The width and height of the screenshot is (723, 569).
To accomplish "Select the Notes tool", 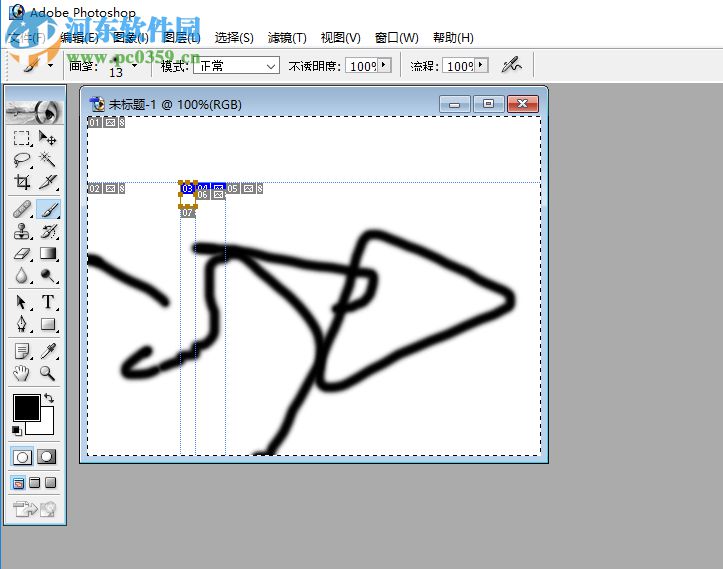I will click(x=22, y=351).
